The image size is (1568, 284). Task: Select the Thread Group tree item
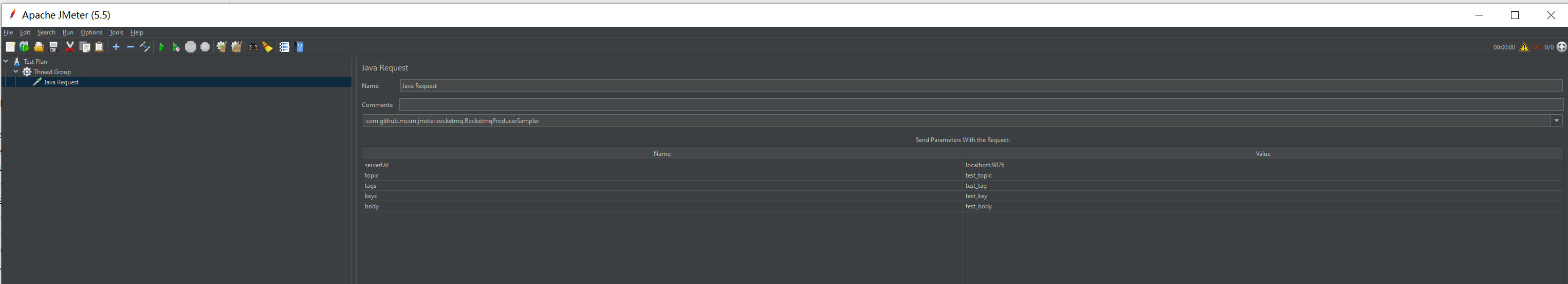pyautogui.click(x=52, y=72)
